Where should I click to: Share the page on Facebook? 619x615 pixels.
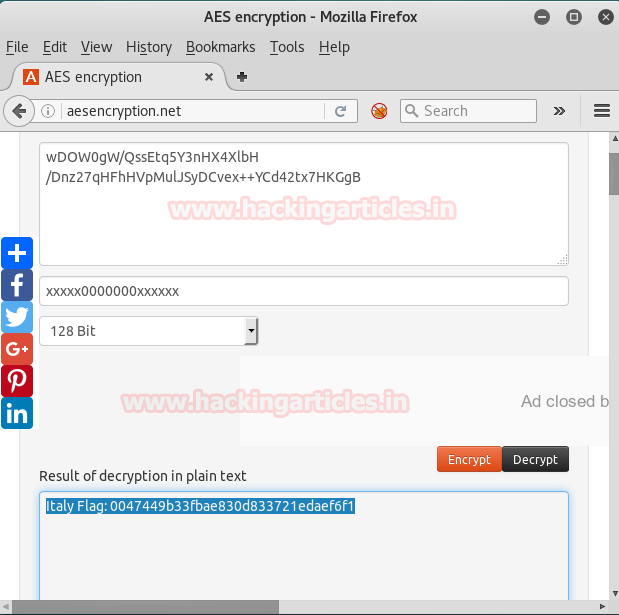(17, 285)
